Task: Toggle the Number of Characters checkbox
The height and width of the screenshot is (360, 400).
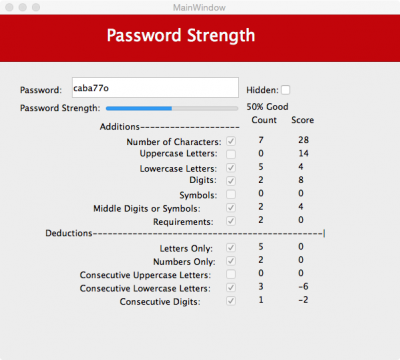Action: pyautogui.click(x=231, y=141)
